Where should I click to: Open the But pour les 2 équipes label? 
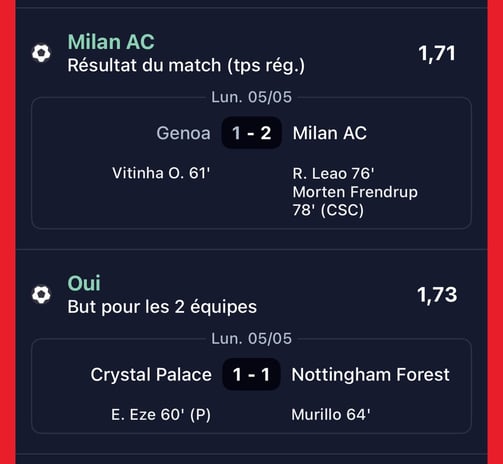pos(162,307)
